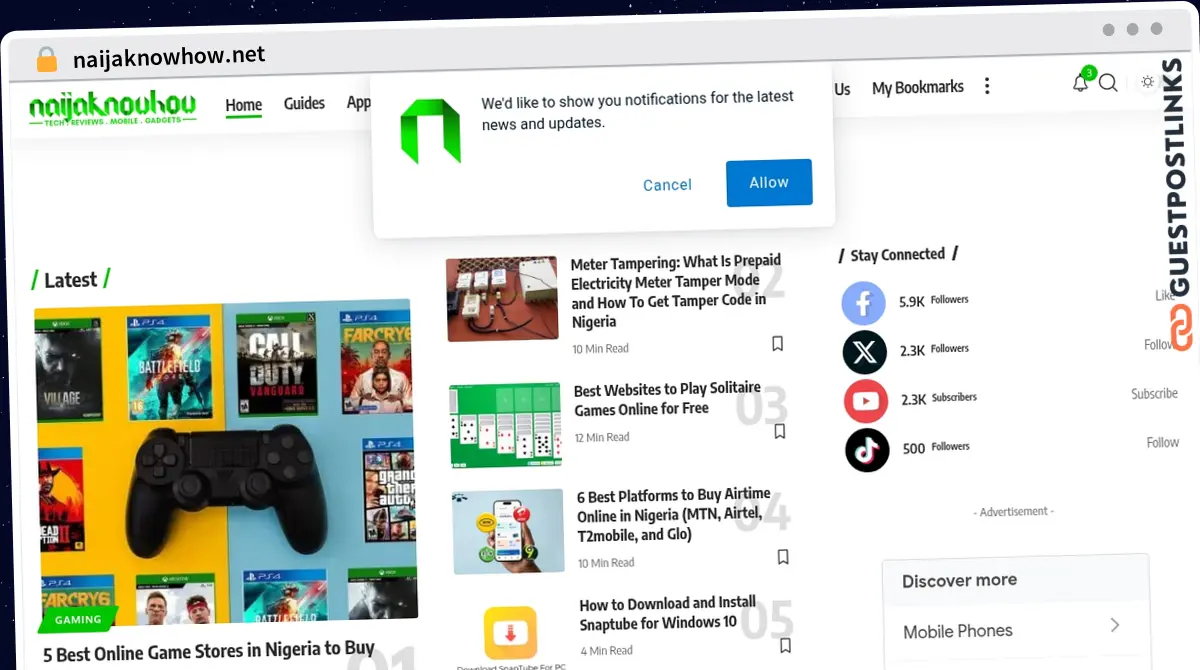Screen dimensions: 1200x670
Task: Open My Bookmarks in navigation
Action: pos(918,88)
